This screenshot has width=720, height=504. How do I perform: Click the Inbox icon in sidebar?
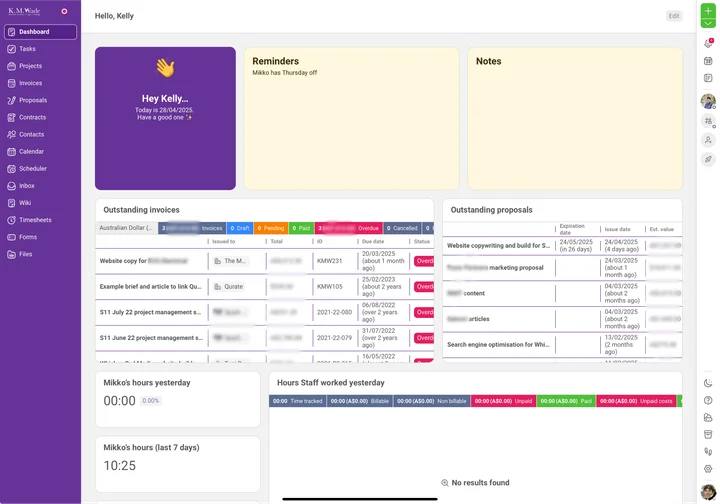[x=11, y=186]
